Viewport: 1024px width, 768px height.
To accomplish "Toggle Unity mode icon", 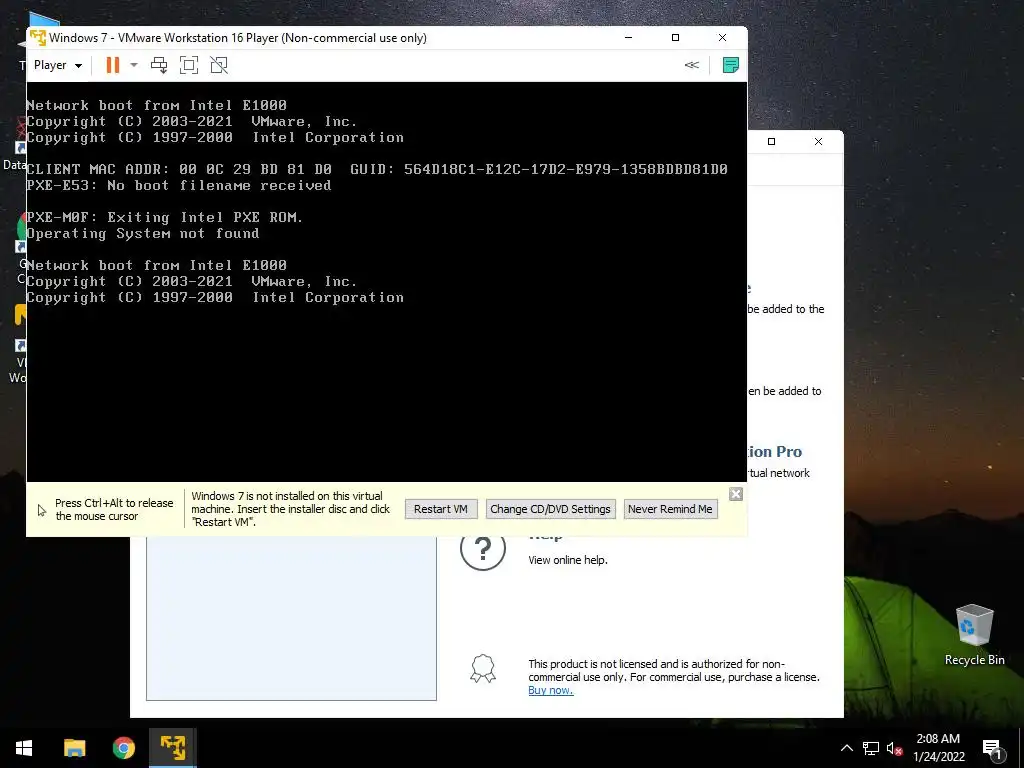I will coord(219,65).
